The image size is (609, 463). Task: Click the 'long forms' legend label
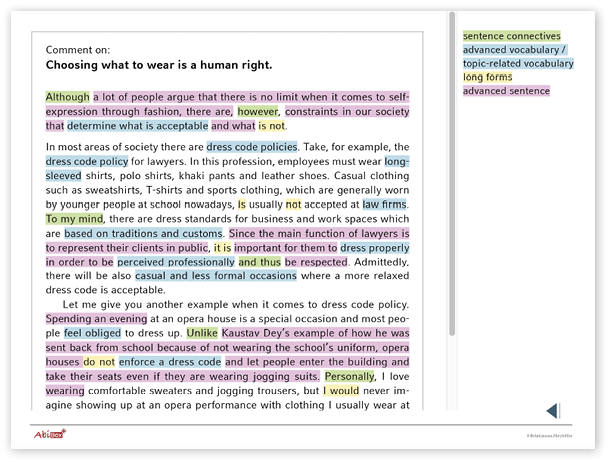487,77
